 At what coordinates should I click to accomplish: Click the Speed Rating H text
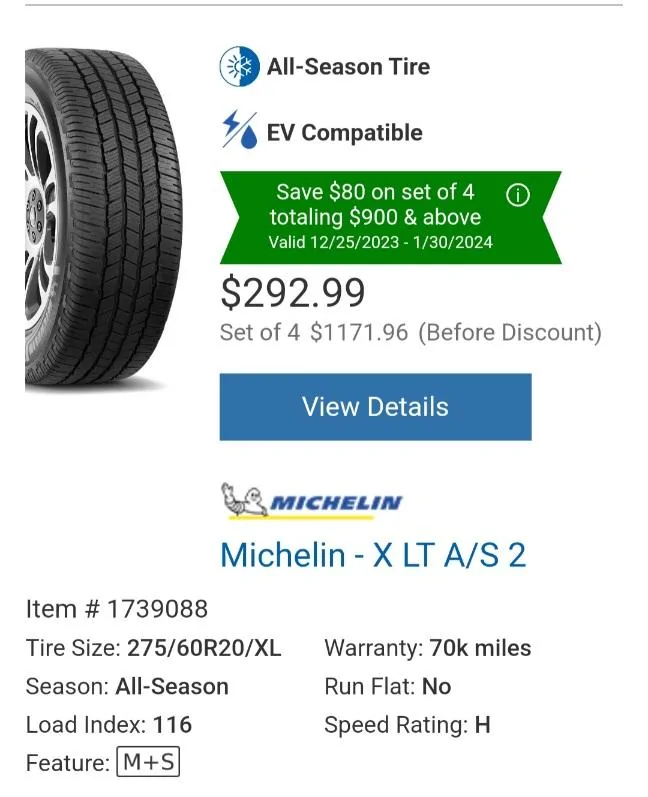point(407,725)
